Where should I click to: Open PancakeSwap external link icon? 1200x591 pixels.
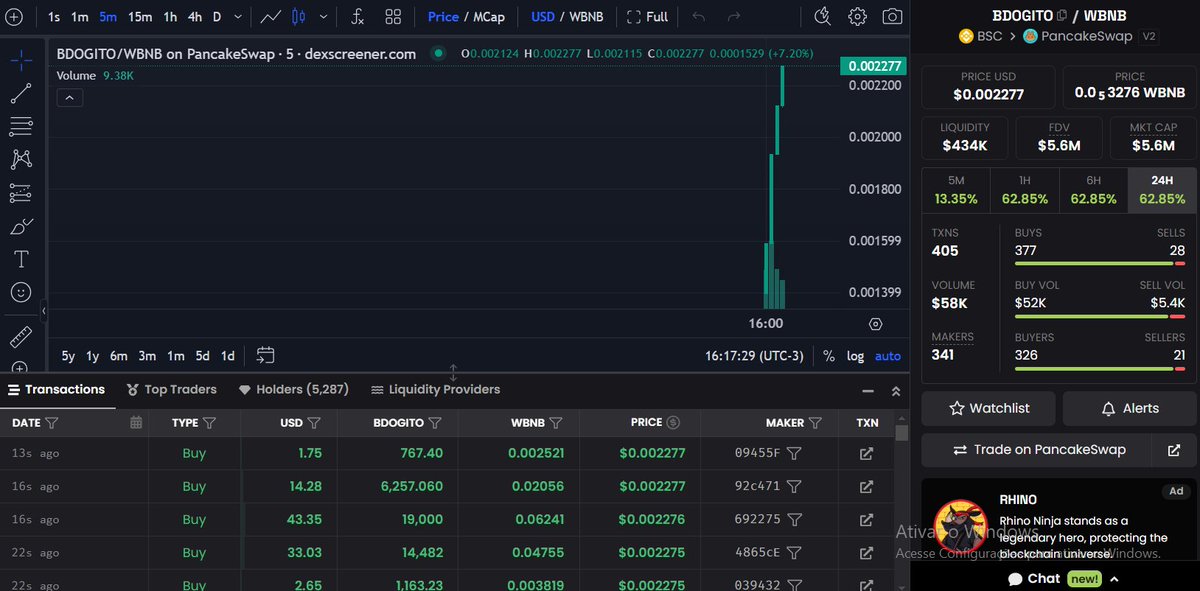click(x=1174, y=450)
